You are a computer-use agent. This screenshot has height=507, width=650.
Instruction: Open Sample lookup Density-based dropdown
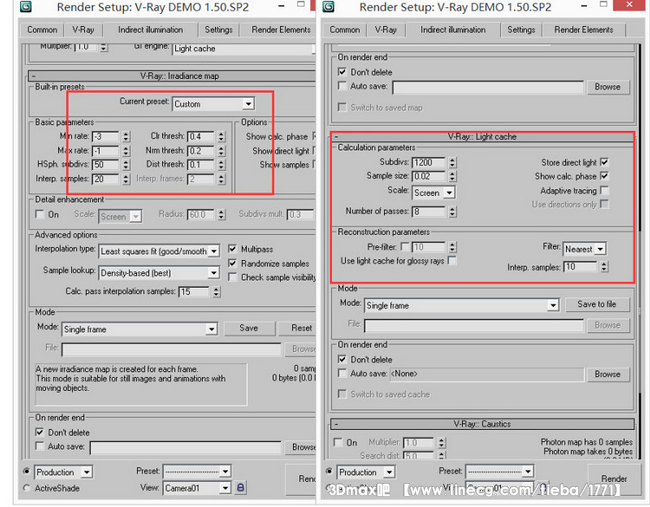click(x=159, y=273)
